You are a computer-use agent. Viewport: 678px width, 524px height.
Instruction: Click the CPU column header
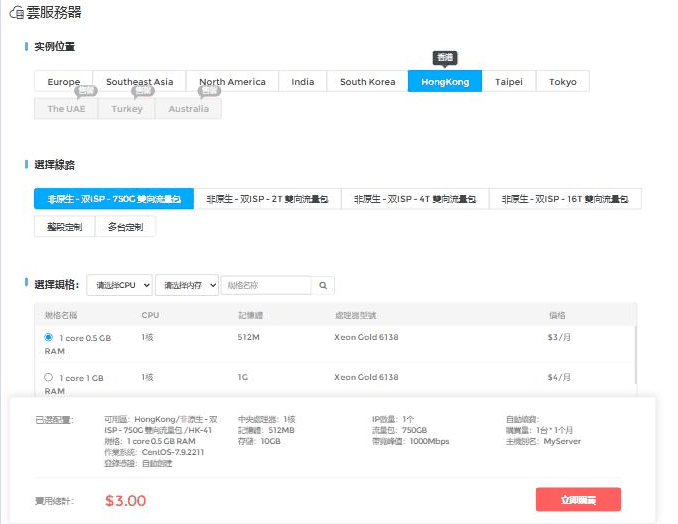(x=150, y=315)
